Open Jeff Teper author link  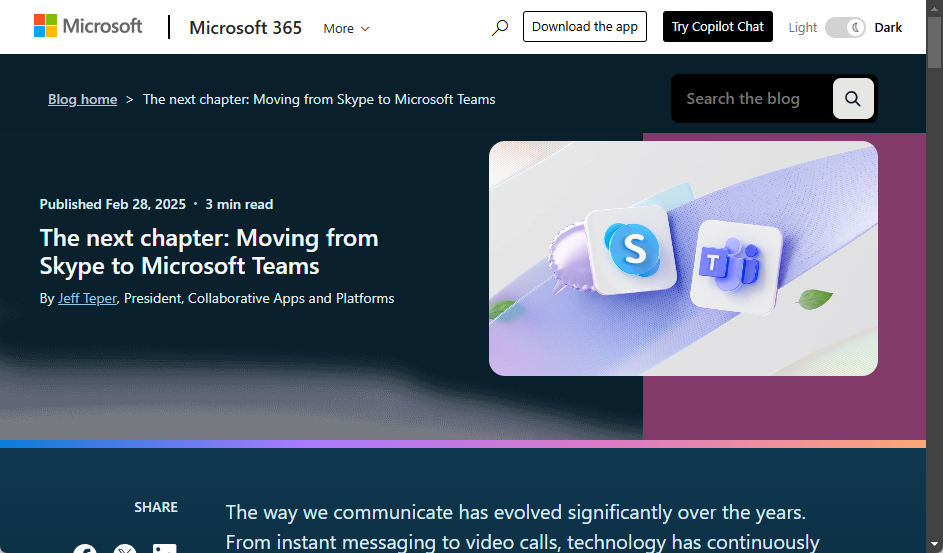[x=87, y=298]
